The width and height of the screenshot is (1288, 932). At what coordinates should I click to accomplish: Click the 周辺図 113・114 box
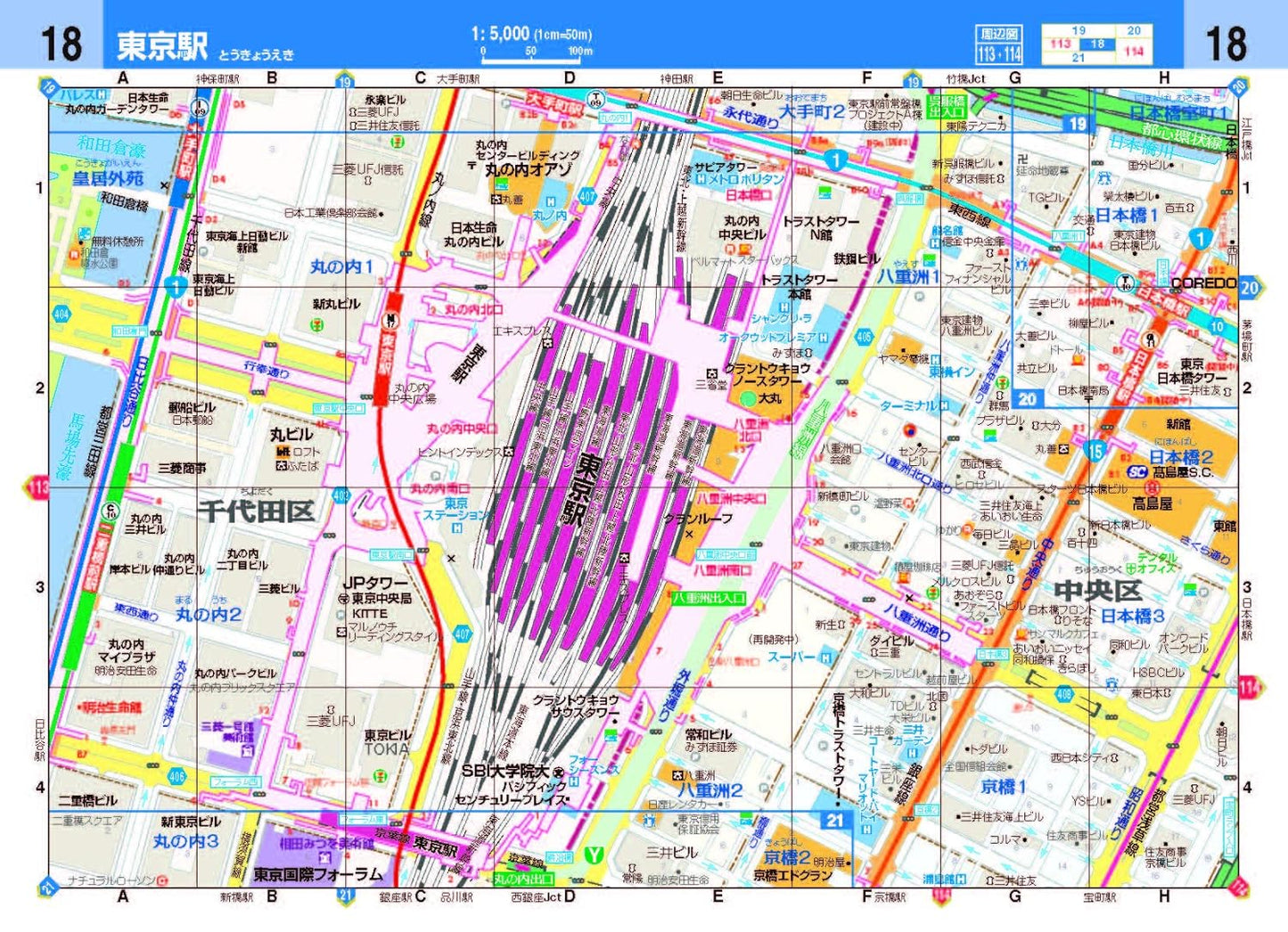[999, 45]
